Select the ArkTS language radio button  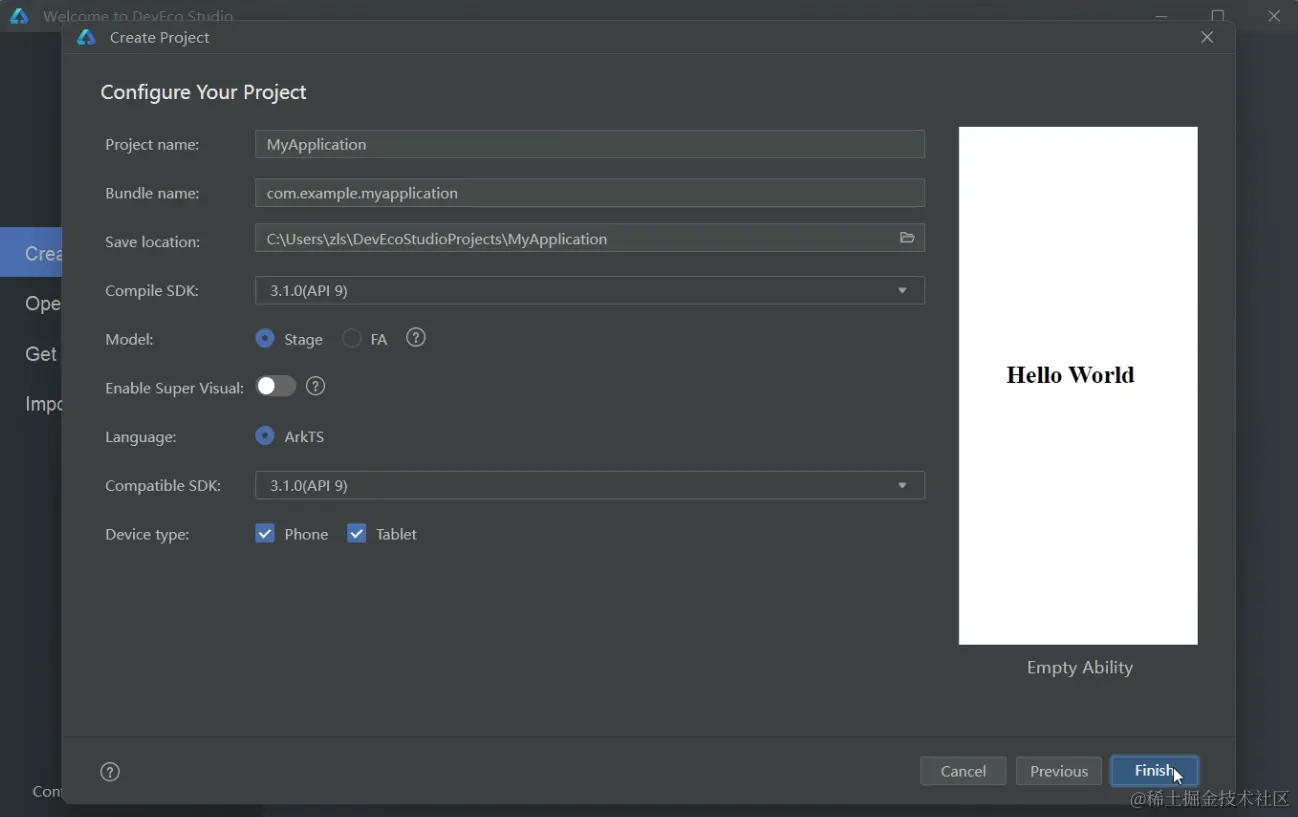(265, 436)
